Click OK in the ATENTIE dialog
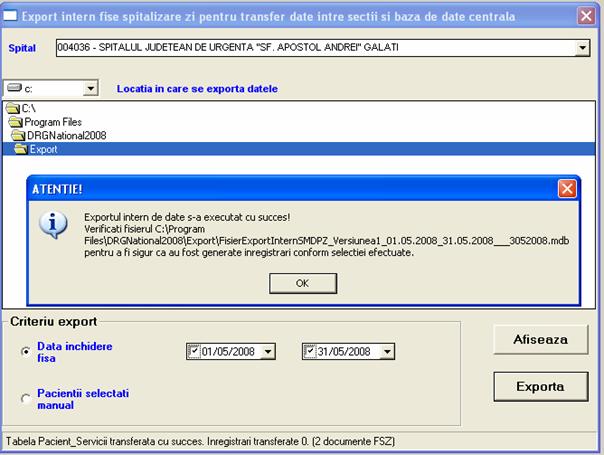The height and width of the screenshot is (455, 604). tap(302, 282)
